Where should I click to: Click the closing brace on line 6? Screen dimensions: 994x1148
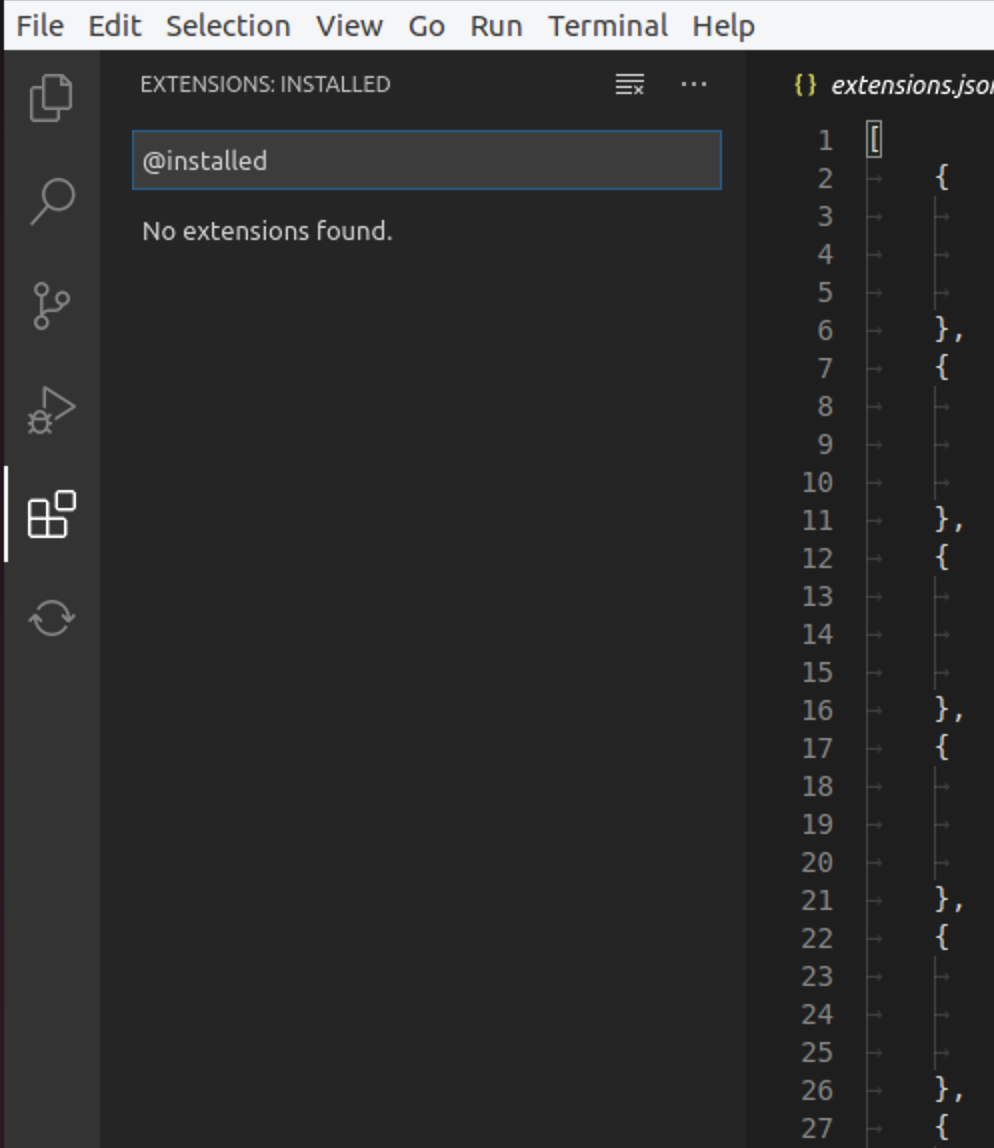942,330
